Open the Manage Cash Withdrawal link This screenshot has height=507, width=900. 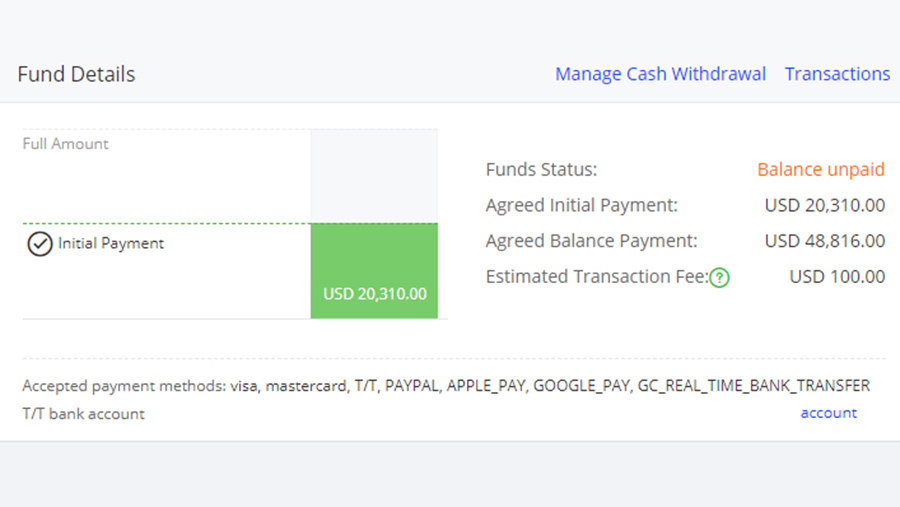pyautogui.click(x=660, y=74)
